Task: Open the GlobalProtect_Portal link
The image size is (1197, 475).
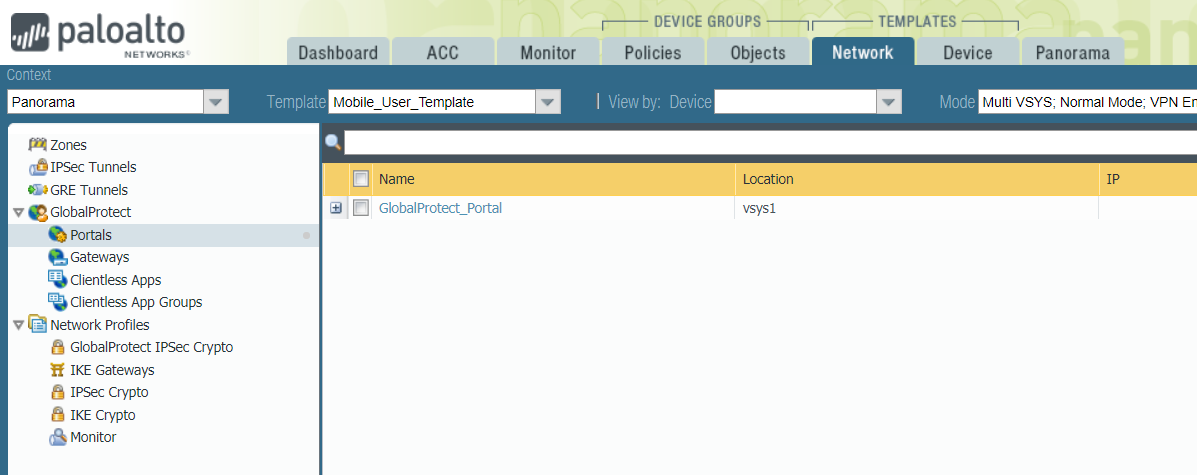Action: [440, 208]
